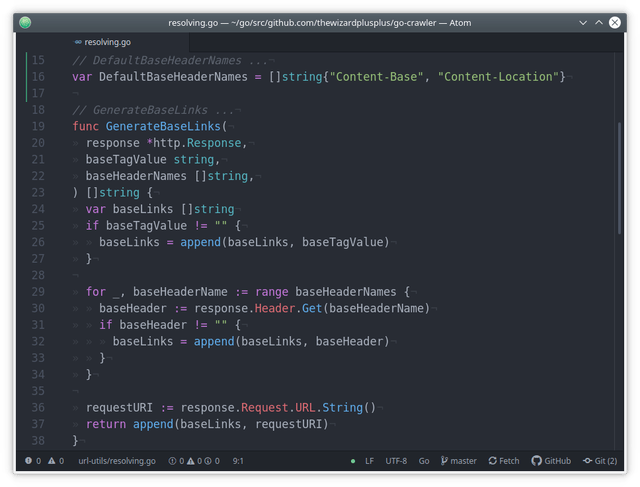Click the editor vertical scrollbar thumb
Viewport: 640px width, 487px height.
pyautogui.click(x=619, y=178)
